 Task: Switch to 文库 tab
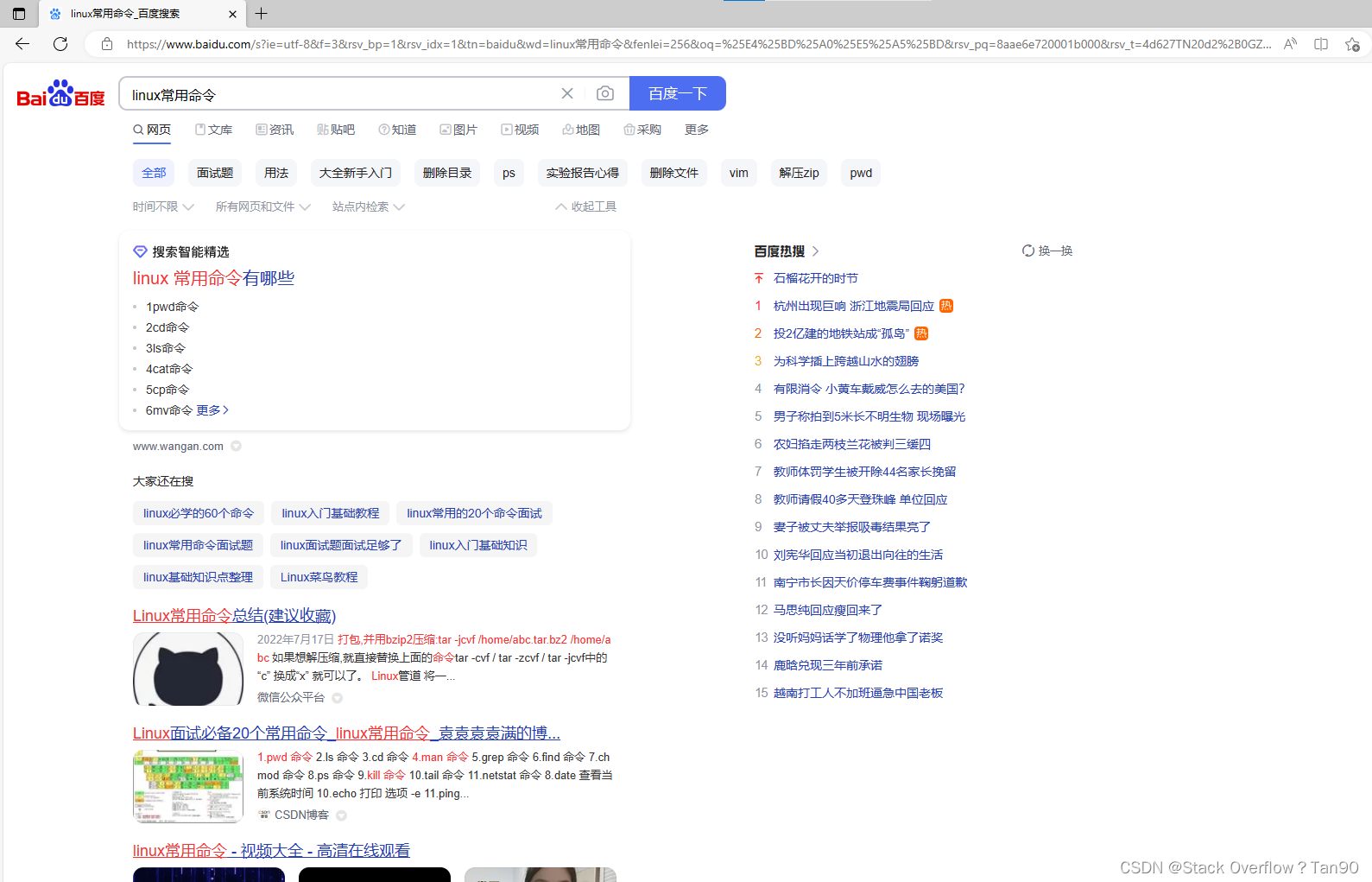pyautogui.click(x=213, y=130)
